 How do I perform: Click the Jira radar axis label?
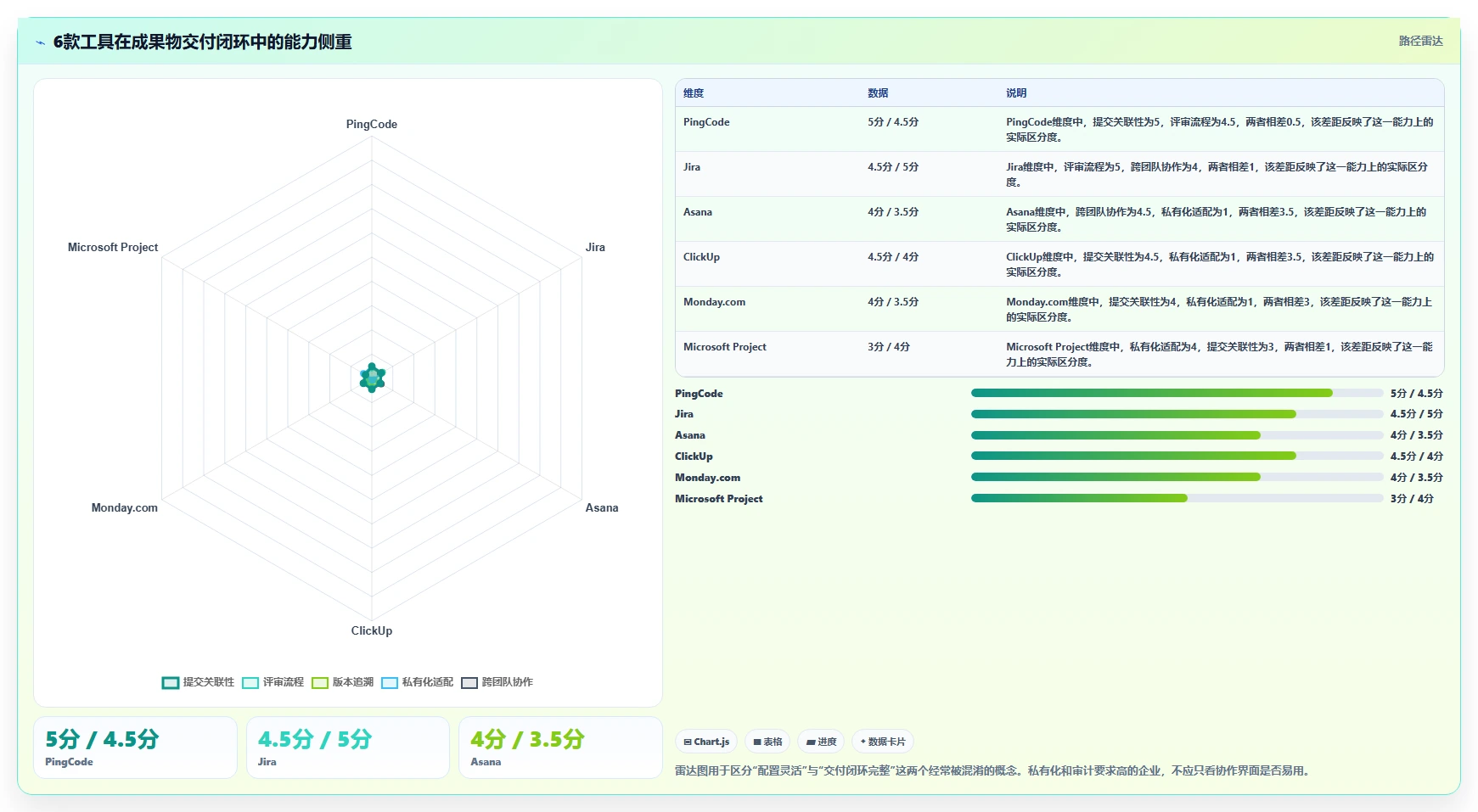point(595,247)
